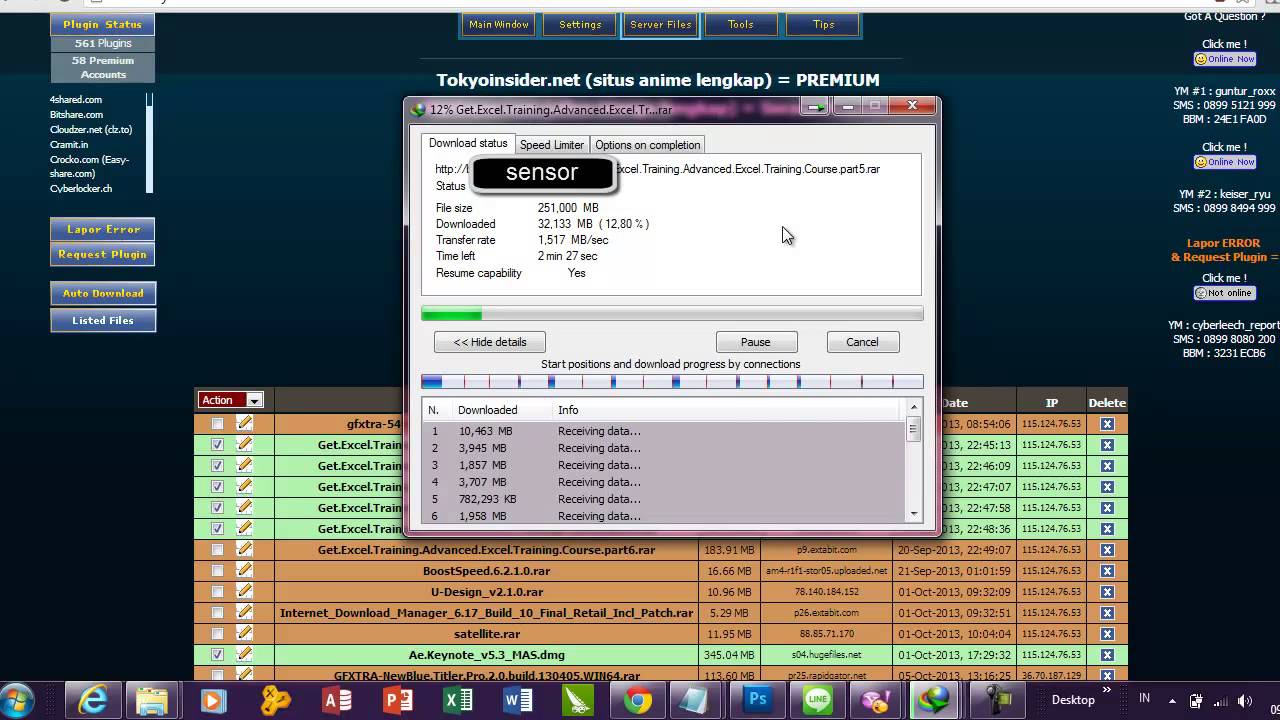The width and height of the screenshot is (1280, 720).
Task: Click the edit pencil for Ae.Keynote_v5.3_MAS.dmg
Action: 244,654
